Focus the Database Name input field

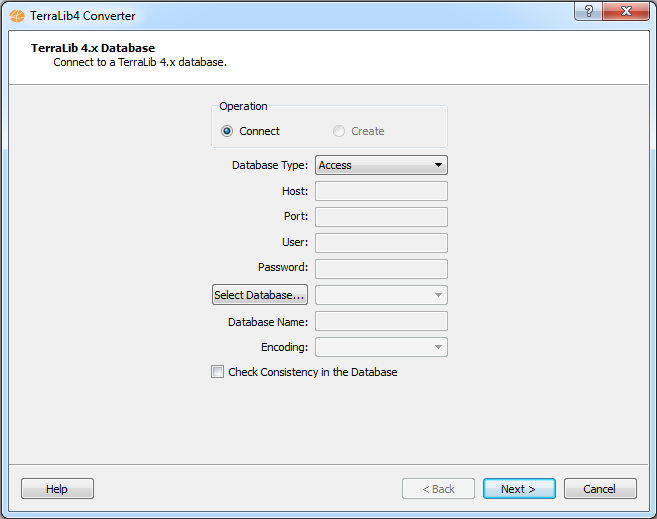pos(381,322)
